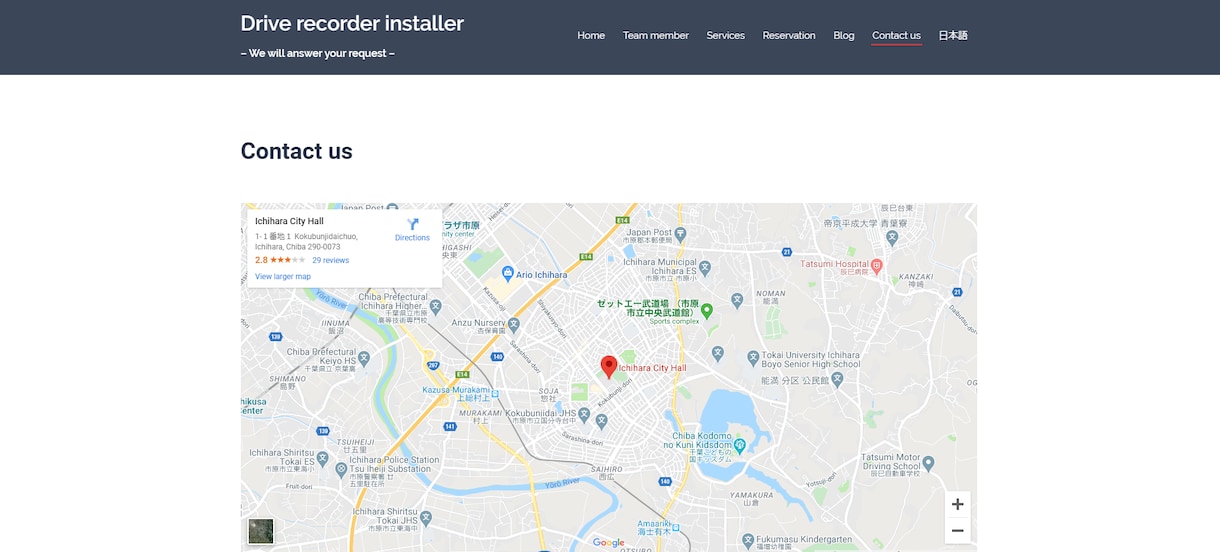Switch site language to 日本語
This screenshot has height=552, width=1220.
click(x=953, y=35)
